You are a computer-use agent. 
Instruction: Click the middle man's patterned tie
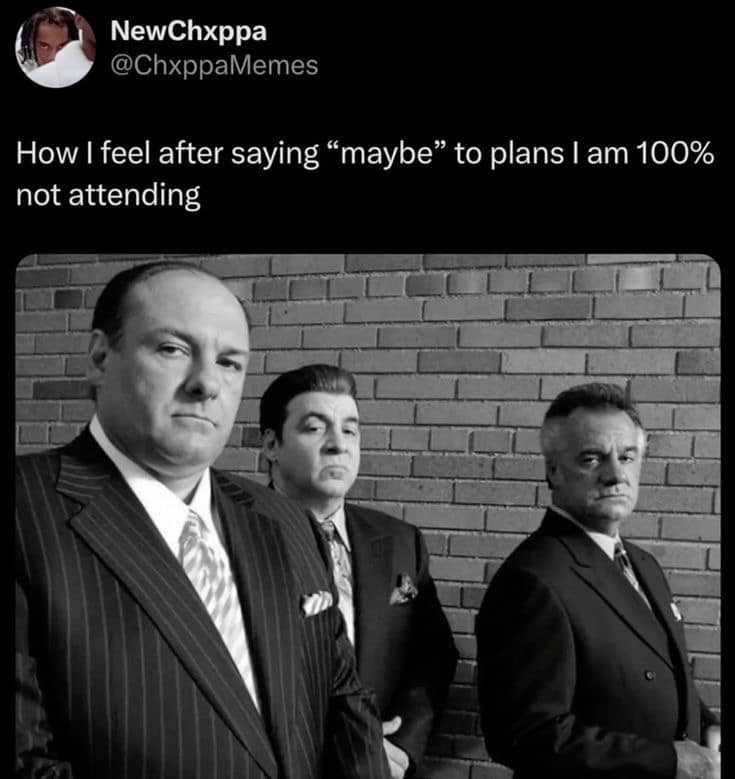click(x=340, y=570)
